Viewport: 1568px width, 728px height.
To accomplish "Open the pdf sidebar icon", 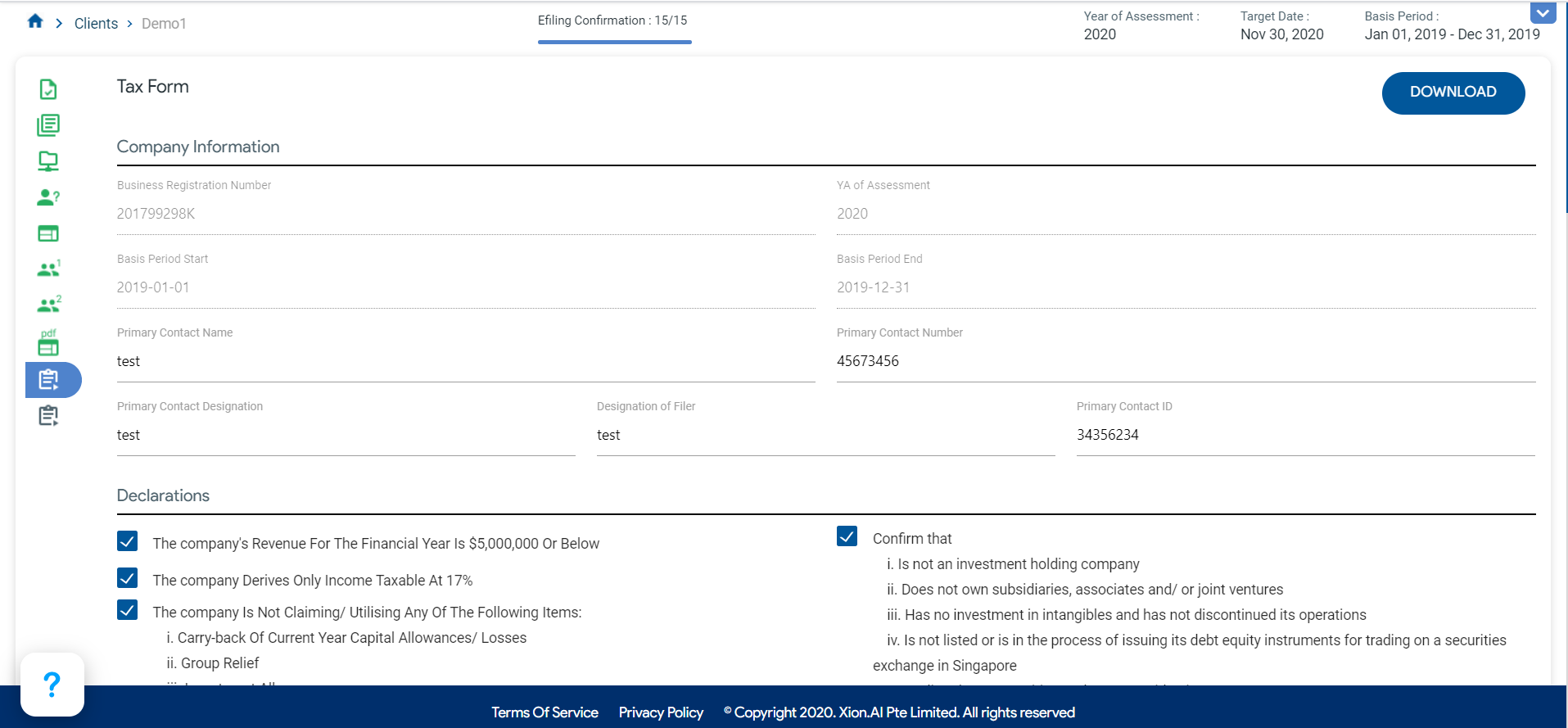I will pos(48,342).
